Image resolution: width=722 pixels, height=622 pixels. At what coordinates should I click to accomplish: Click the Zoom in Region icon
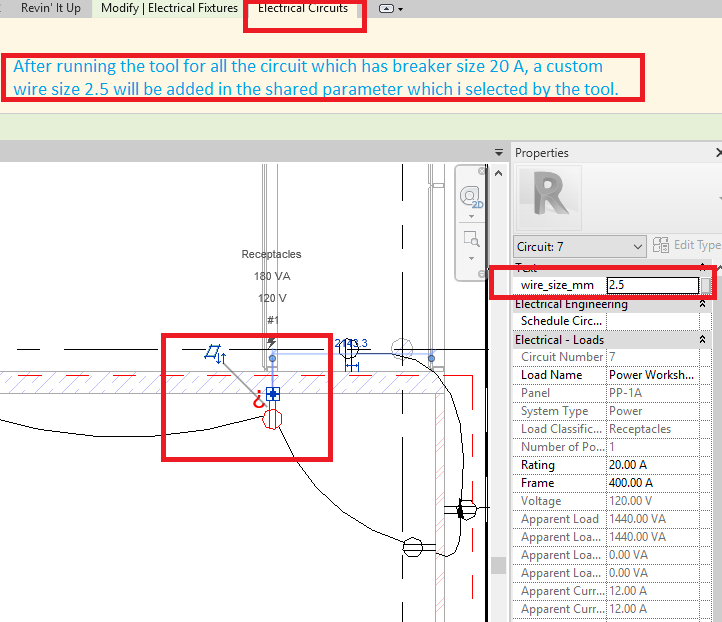(472, 239)
